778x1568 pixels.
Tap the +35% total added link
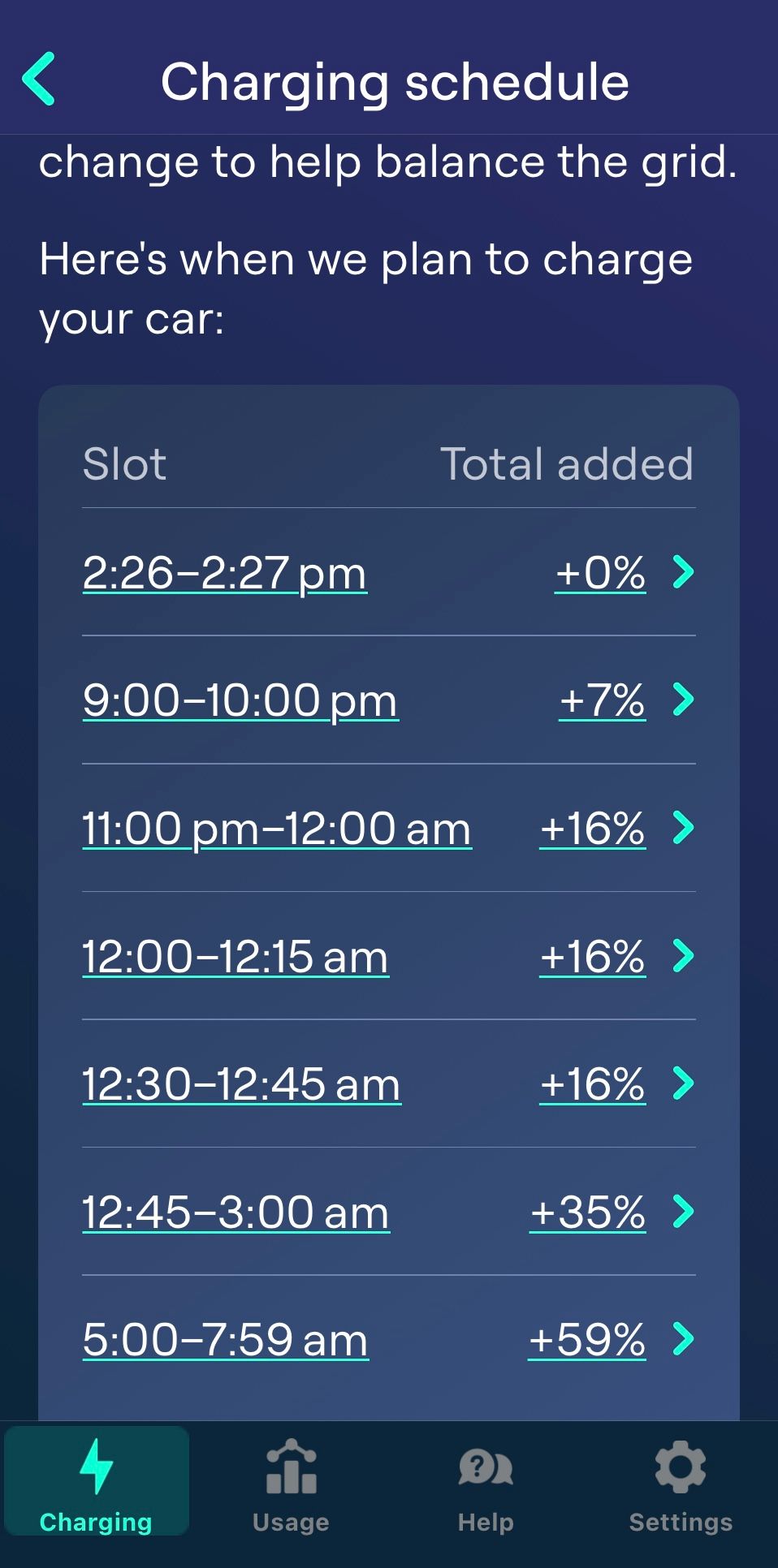588,1213
